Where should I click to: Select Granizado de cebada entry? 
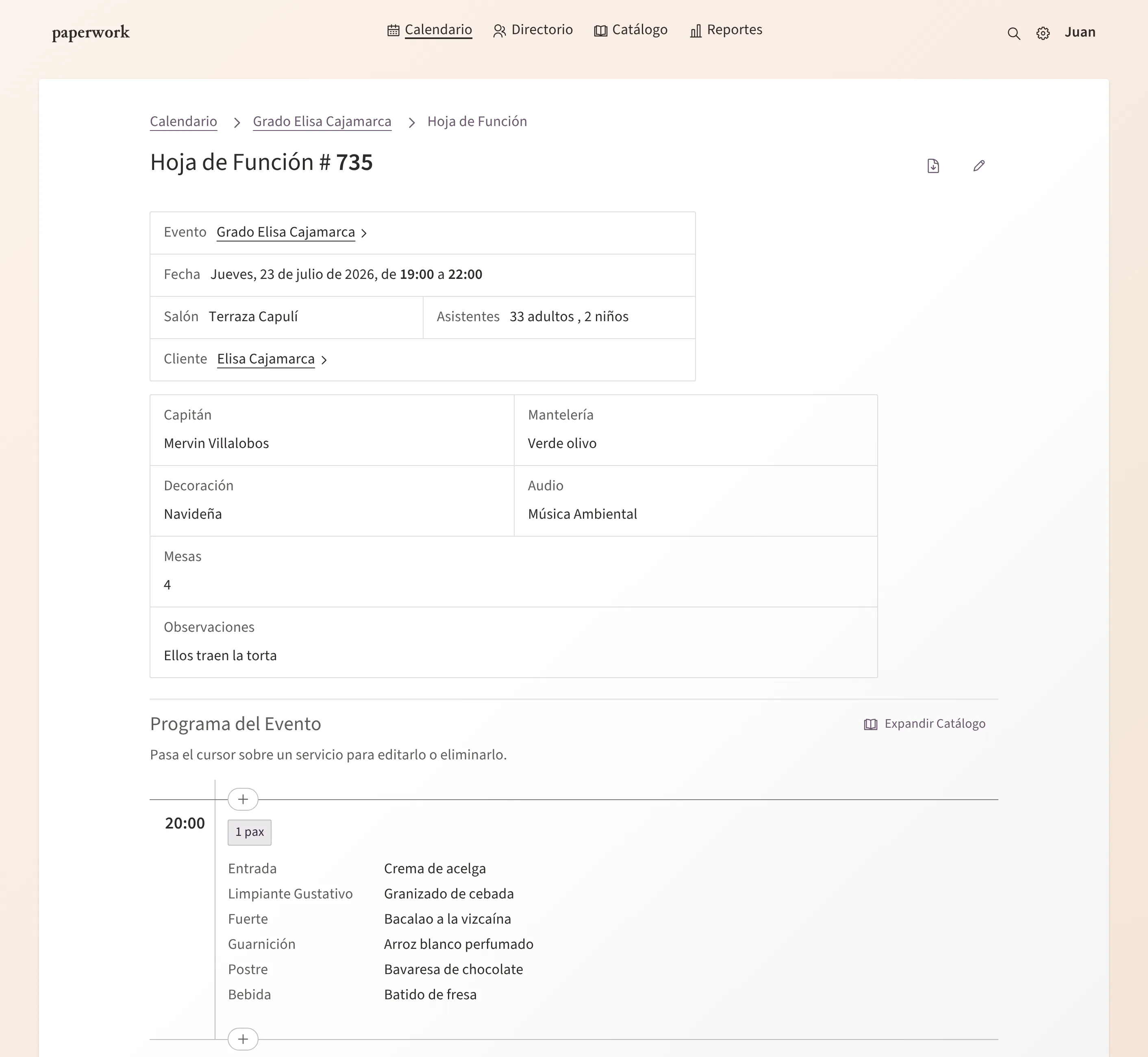point(449,894)
